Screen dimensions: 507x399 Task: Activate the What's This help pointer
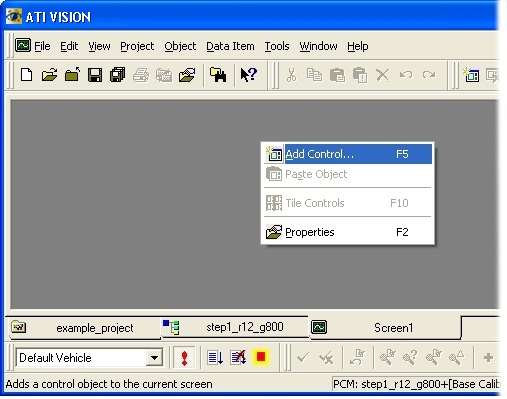click(249, 75)
